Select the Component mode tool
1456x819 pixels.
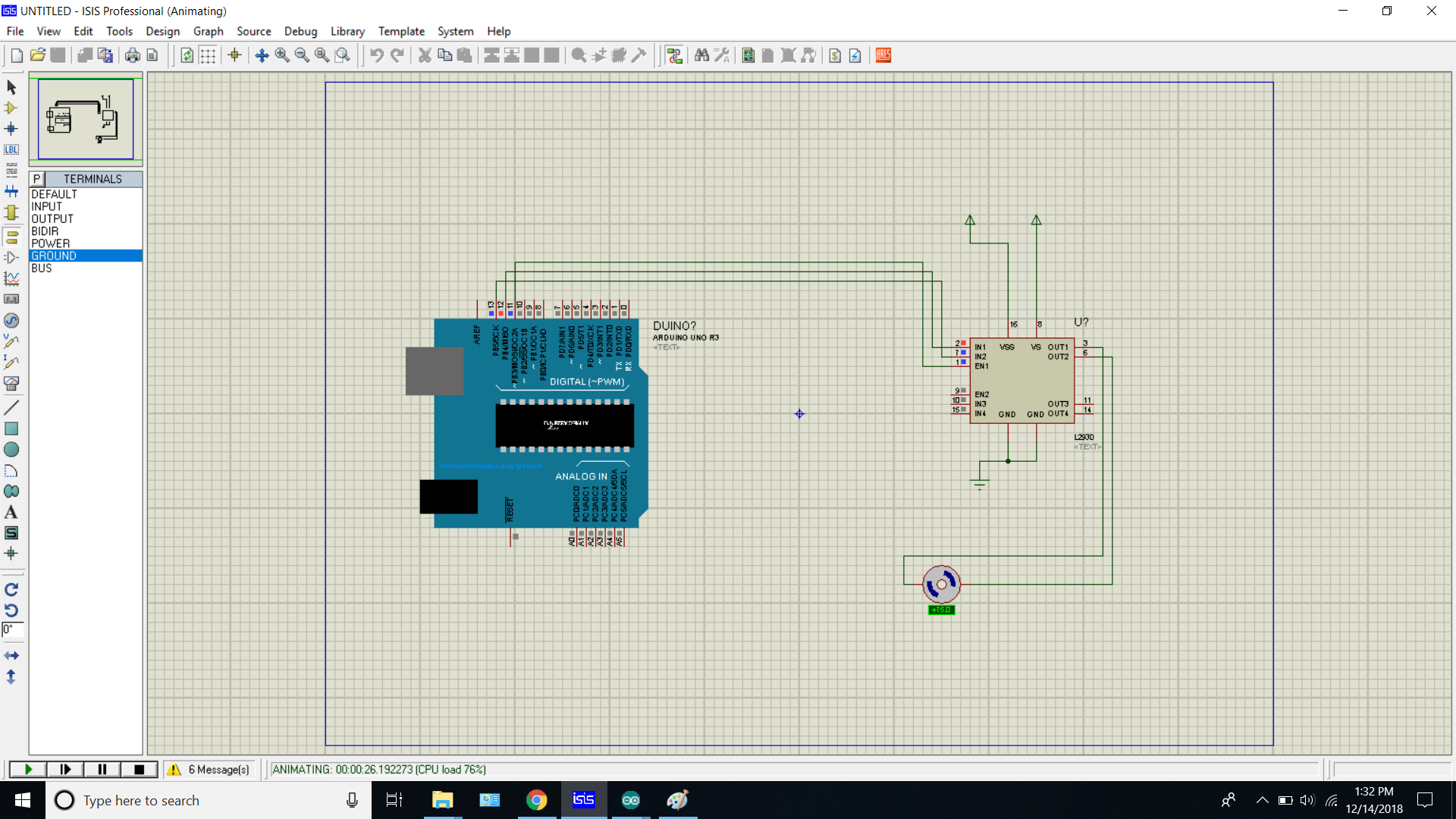pyautogui.click(x=11, y=108)
